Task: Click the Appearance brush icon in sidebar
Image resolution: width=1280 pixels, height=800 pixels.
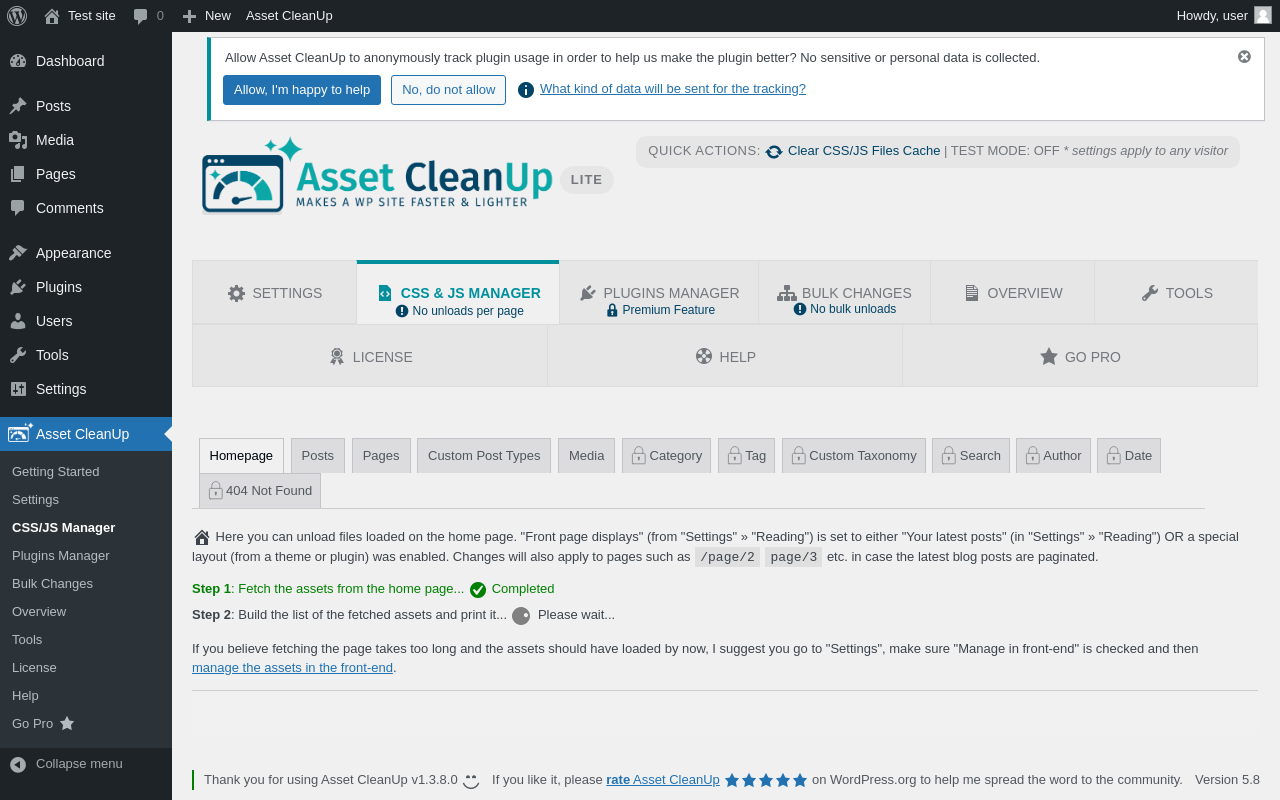Action: point(18,253)
